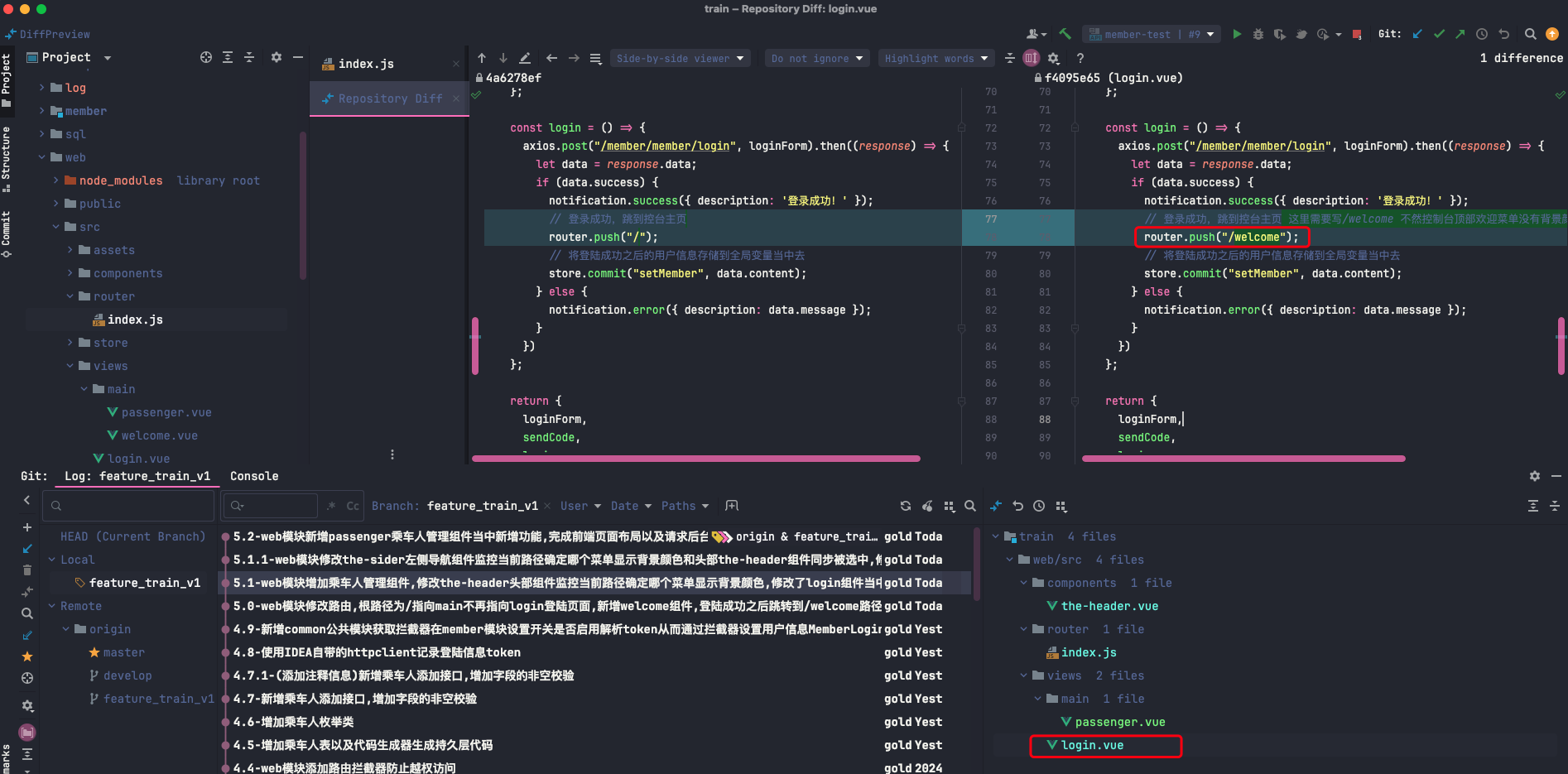Image resolution: width=1568 pixels, height=774 pixels.
Task: Delete branch with trash icon
Action: [26, 570]
